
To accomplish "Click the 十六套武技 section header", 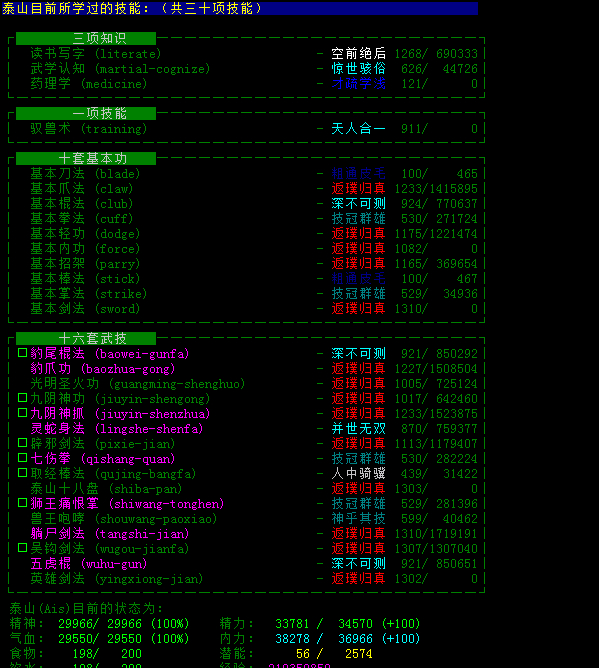I will (x=86, y=339).
